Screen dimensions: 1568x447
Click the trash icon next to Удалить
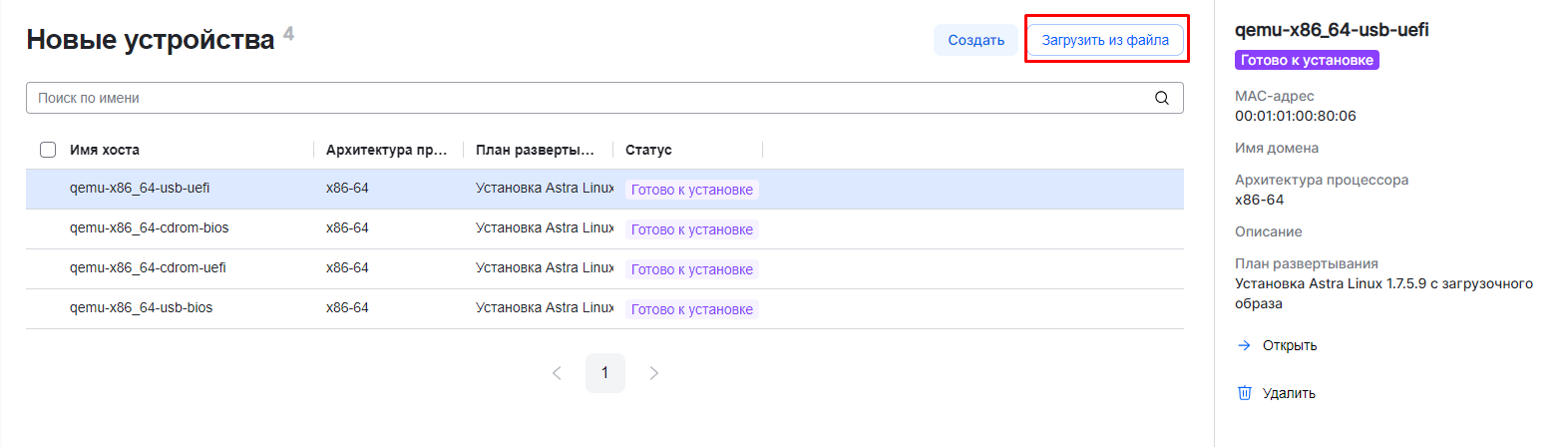1244,393
